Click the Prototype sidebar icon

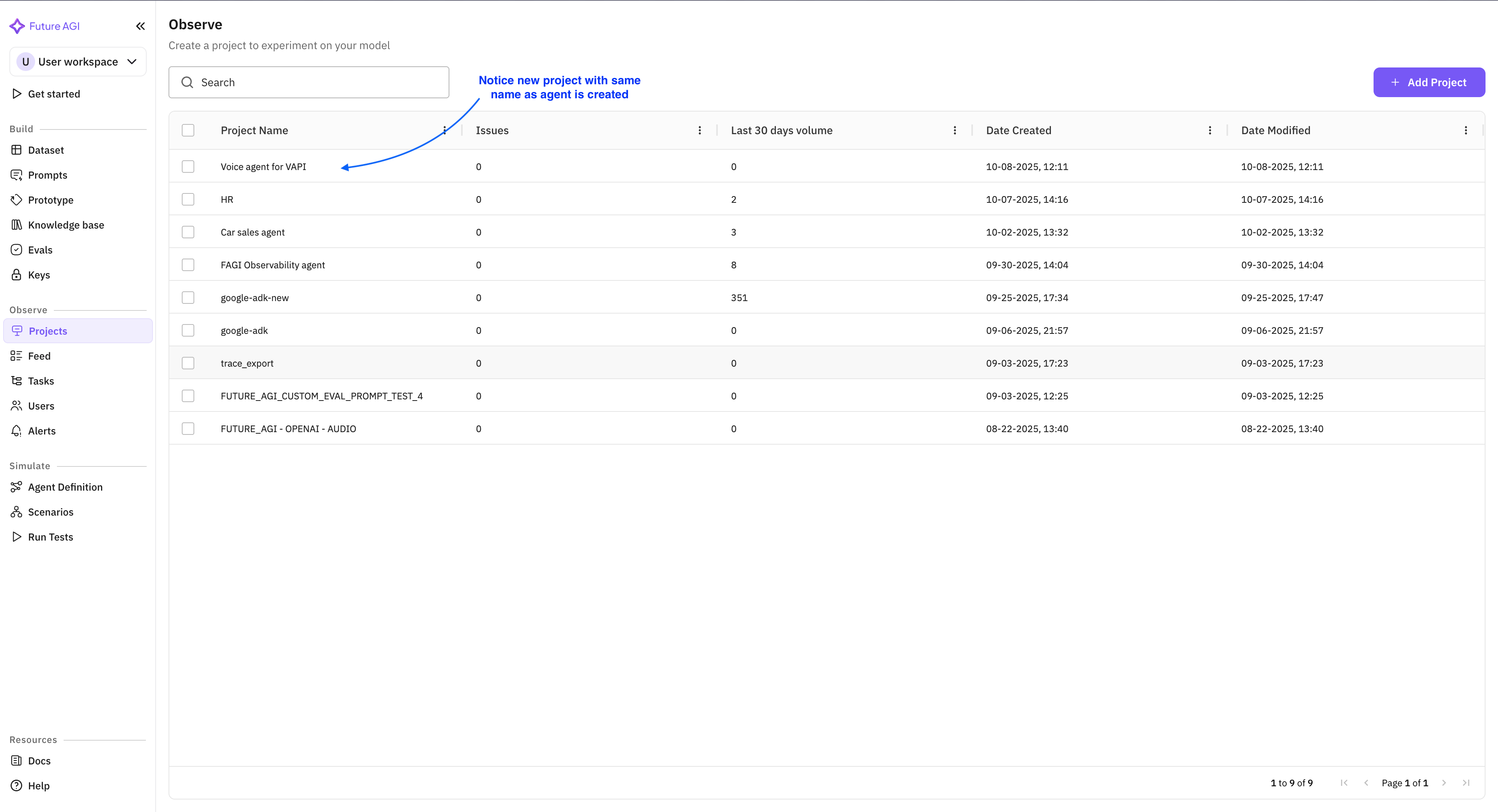pyautogui.click(x=17, y=199)
